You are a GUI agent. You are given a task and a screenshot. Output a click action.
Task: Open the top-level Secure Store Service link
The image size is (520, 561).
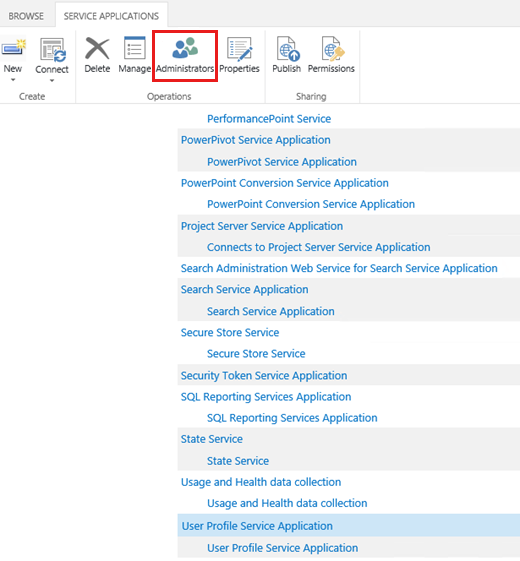(x=230, y=332)
